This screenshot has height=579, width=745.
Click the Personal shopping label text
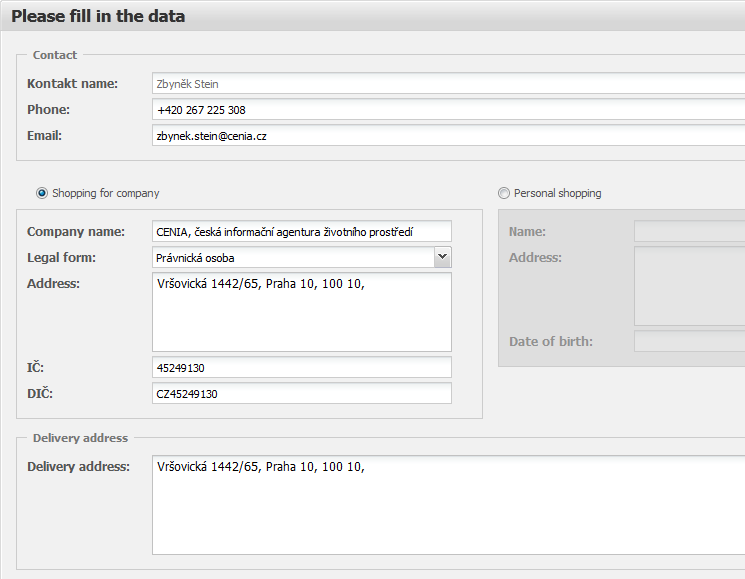click(557, 193)
